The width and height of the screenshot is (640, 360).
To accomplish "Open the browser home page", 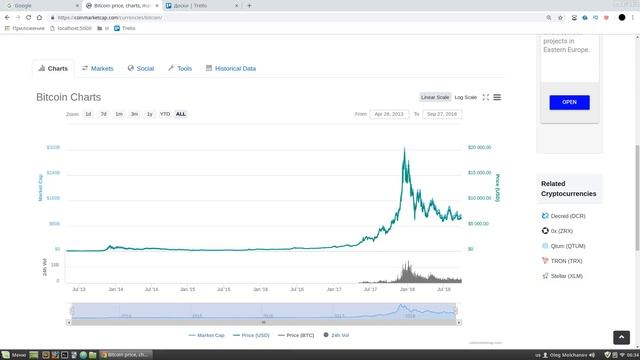I will 39,18.
